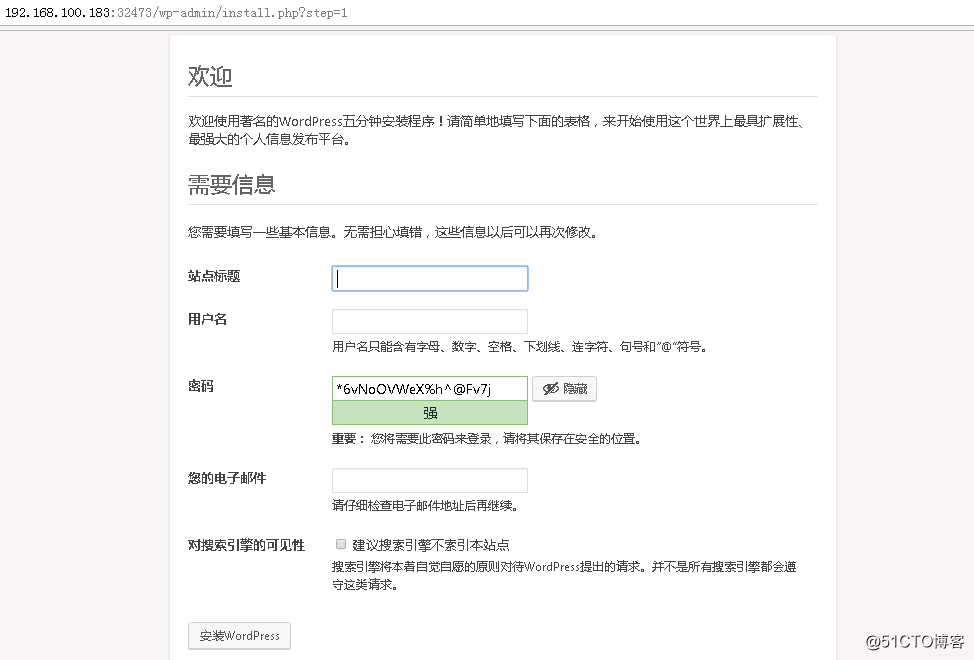
Task: Hide the password with the 隐藏 button
Action: pyautogui.click(x=565, y=389)
